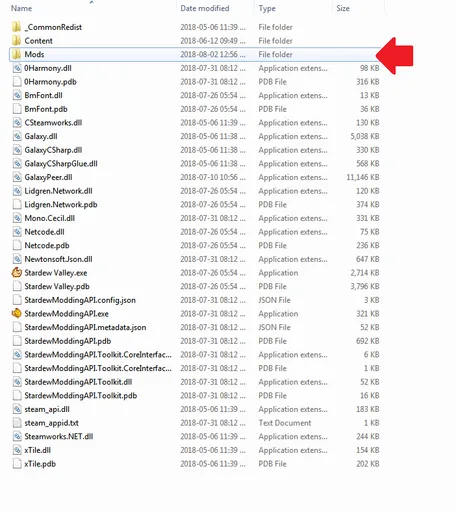Screen dimensions: 456x512
Task: Toggle the sort arrow above Name column
Action: 92,2
